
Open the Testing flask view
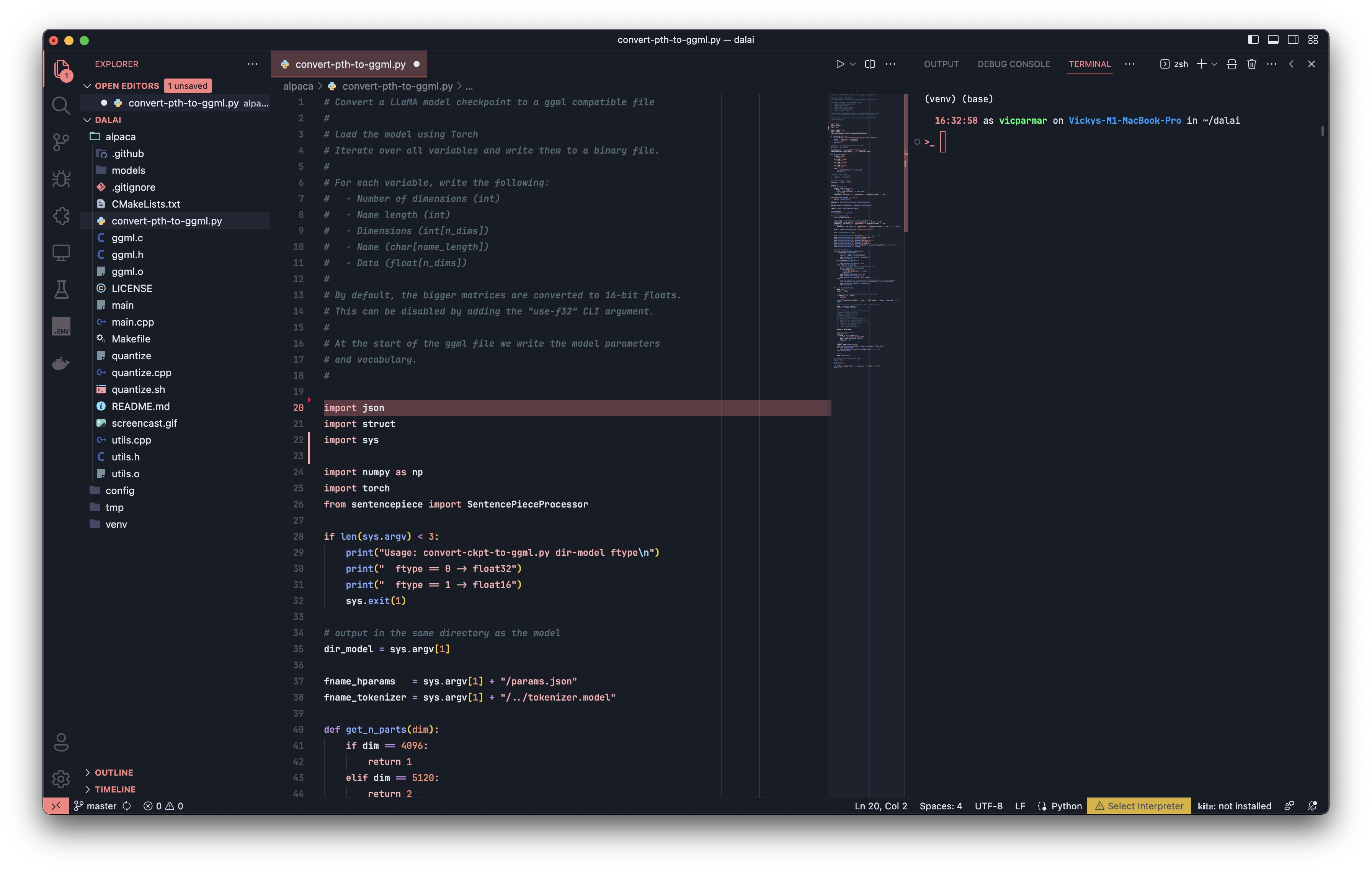coord(61,290)
